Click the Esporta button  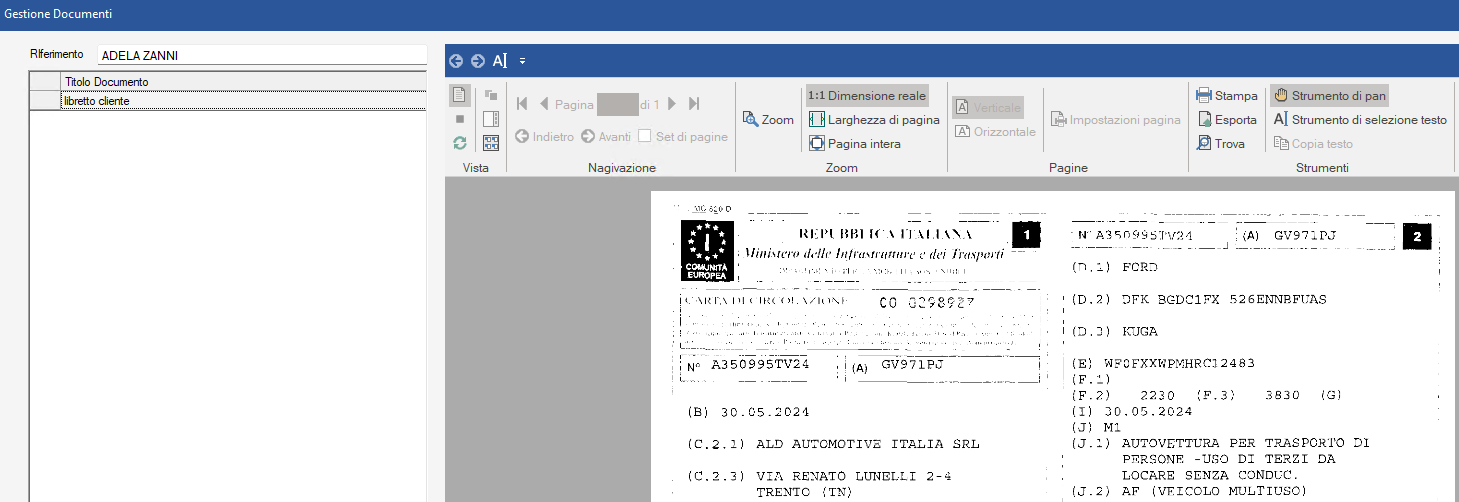coord(1227,120)
